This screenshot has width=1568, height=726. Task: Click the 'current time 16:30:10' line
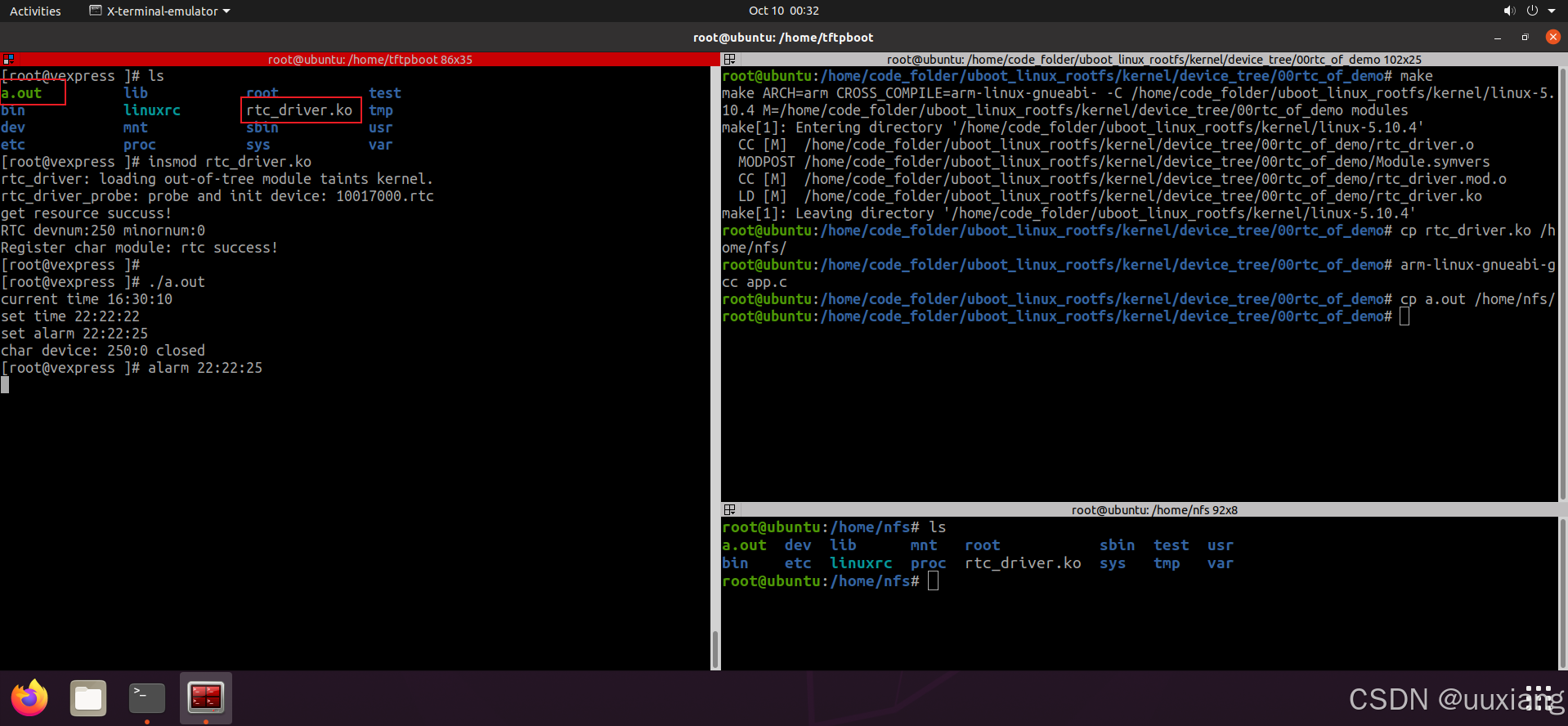click(x=87, y=299)
